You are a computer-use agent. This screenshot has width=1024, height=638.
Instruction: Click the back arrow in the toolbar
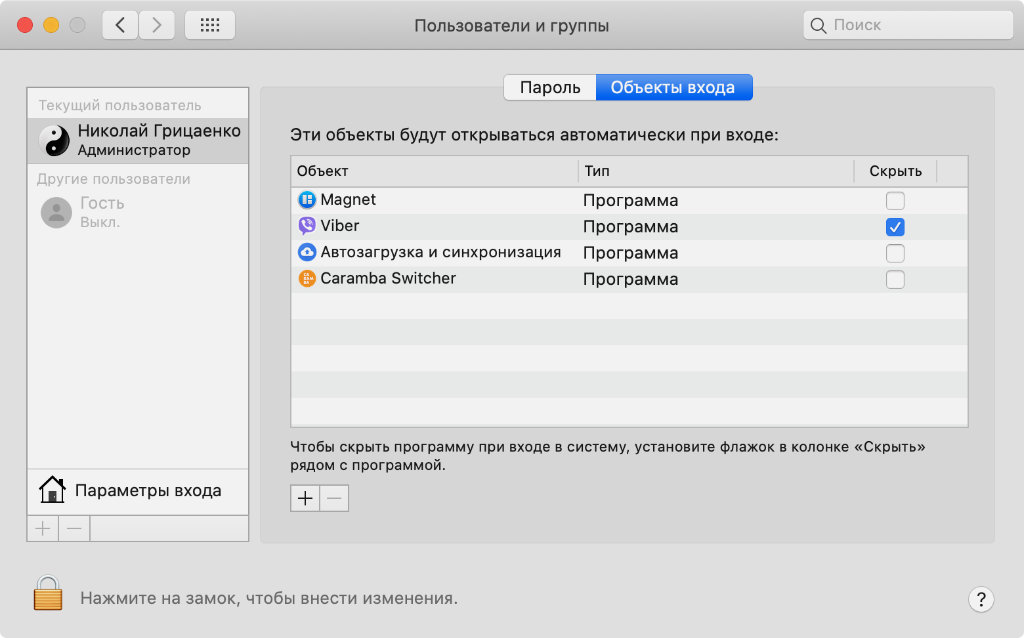pos(120,26)
